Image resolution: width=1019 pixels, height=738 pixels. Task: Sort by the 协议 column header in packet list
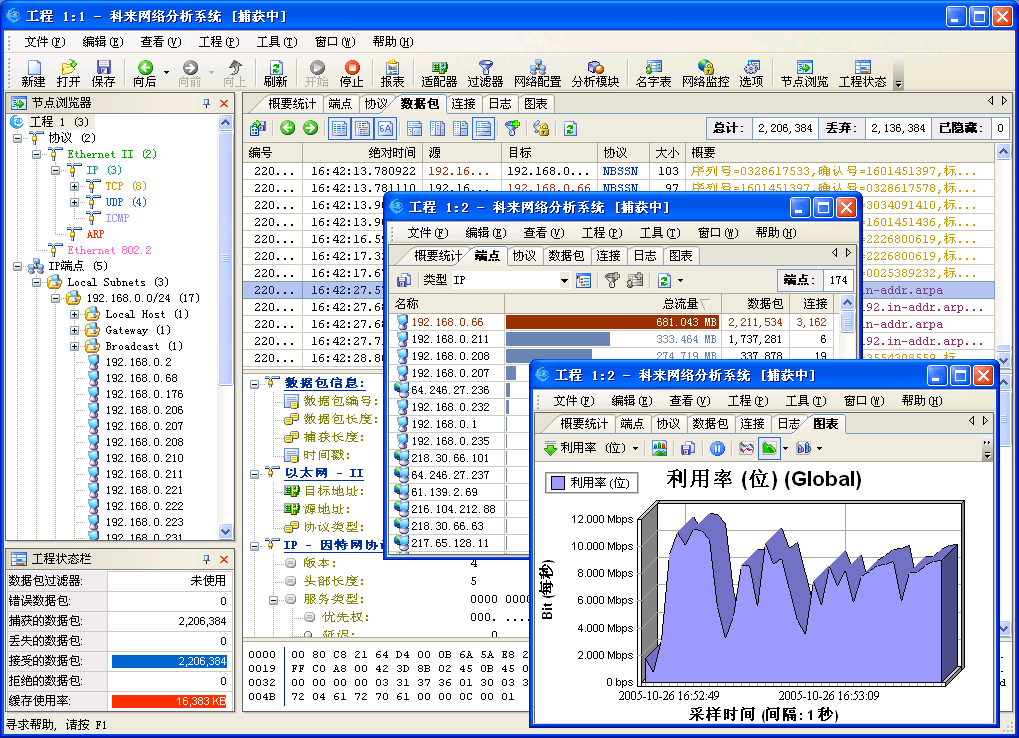tap(623, 153)
